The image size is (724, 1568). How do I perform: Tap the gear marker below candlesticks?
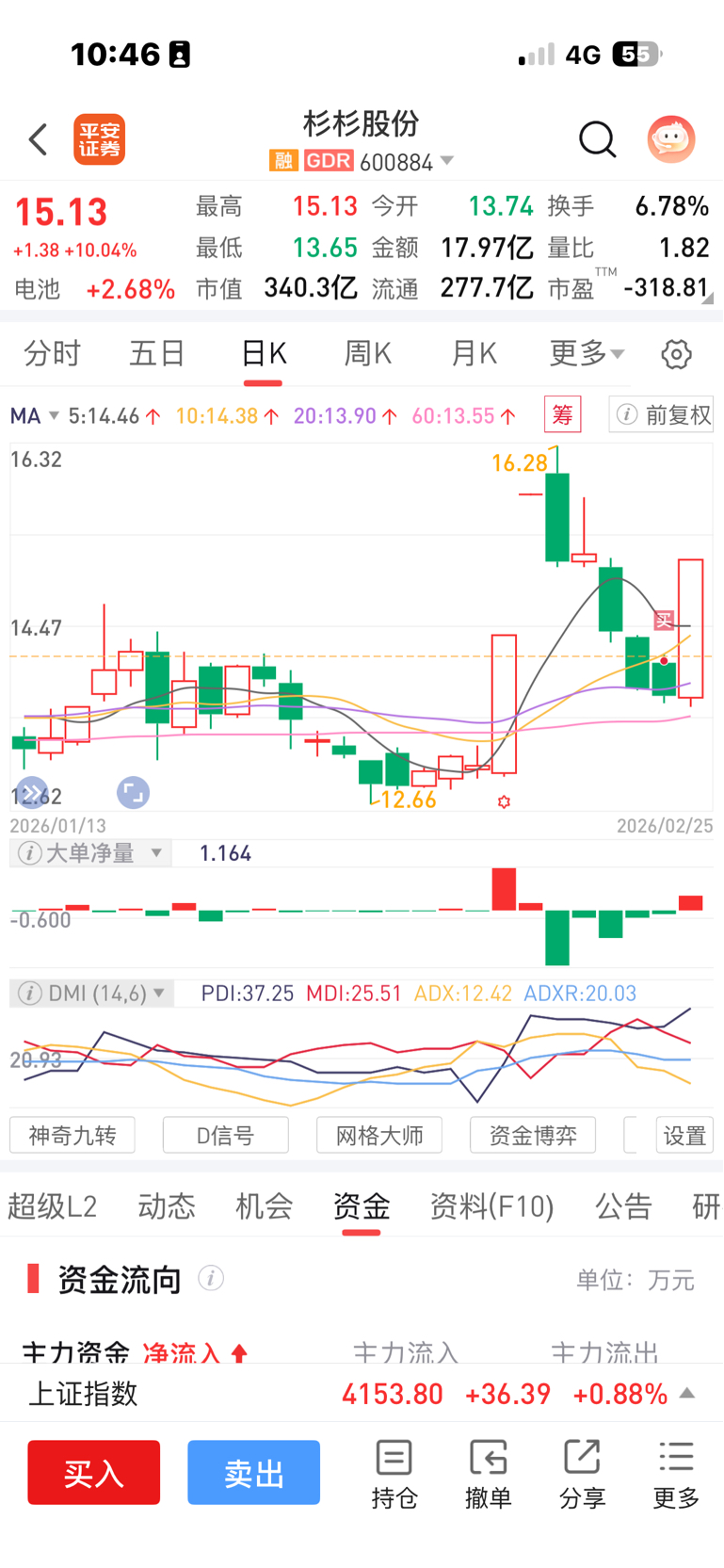504,802
